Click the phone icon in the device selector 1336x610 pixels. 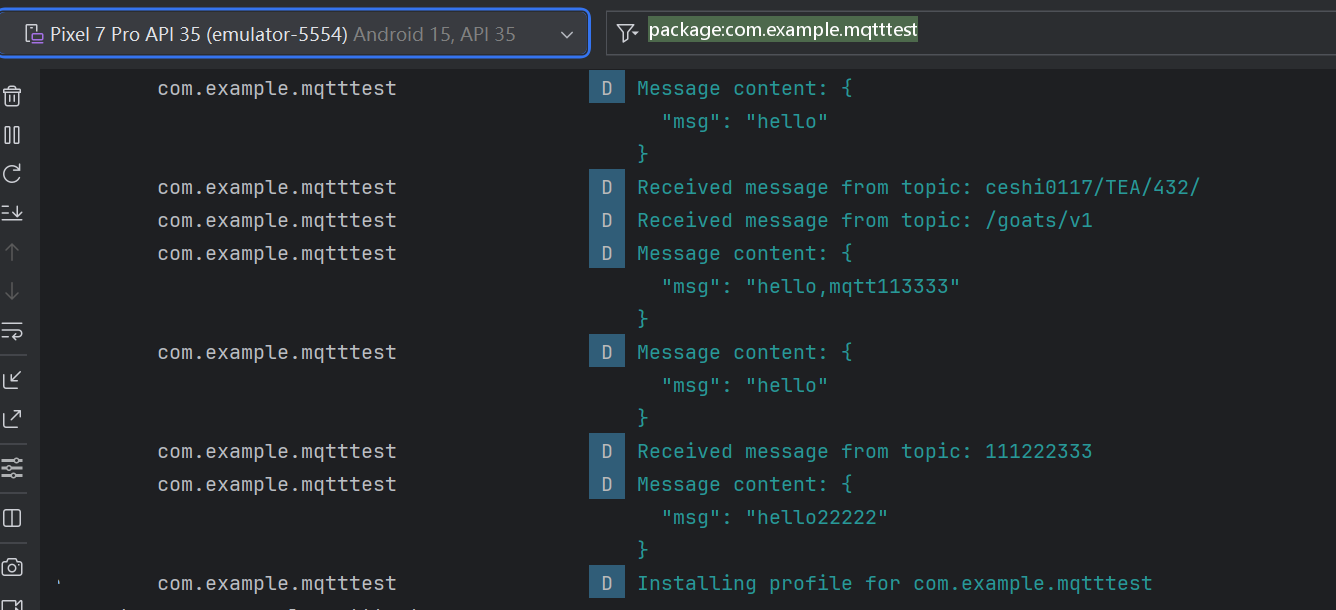click(33, 34)
